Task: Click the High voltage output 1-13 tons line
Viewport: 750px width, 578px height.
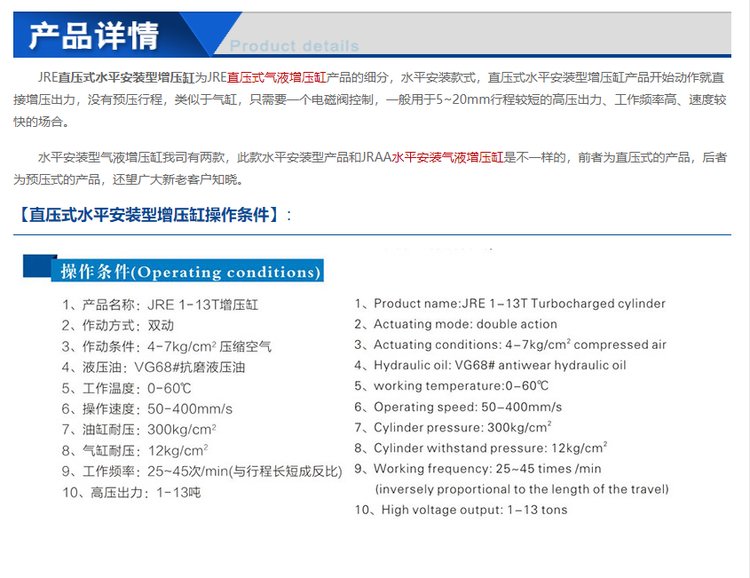Action: 461,510
